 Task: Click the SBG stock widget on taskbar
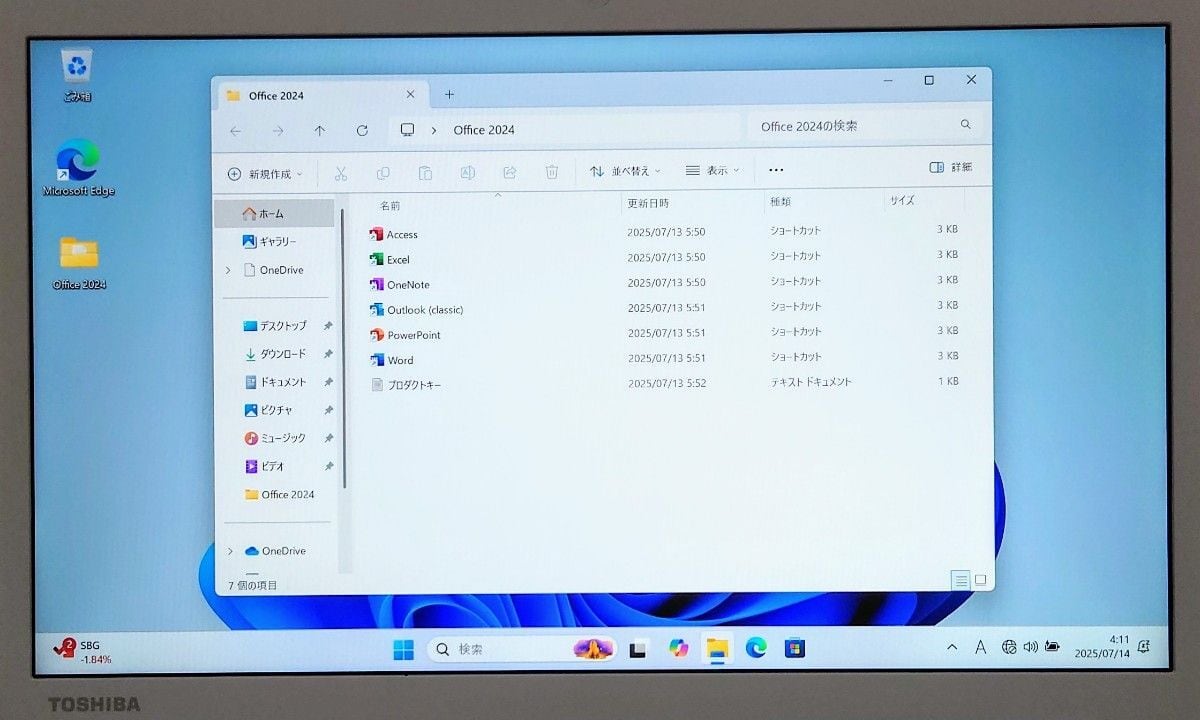(83, 651)
